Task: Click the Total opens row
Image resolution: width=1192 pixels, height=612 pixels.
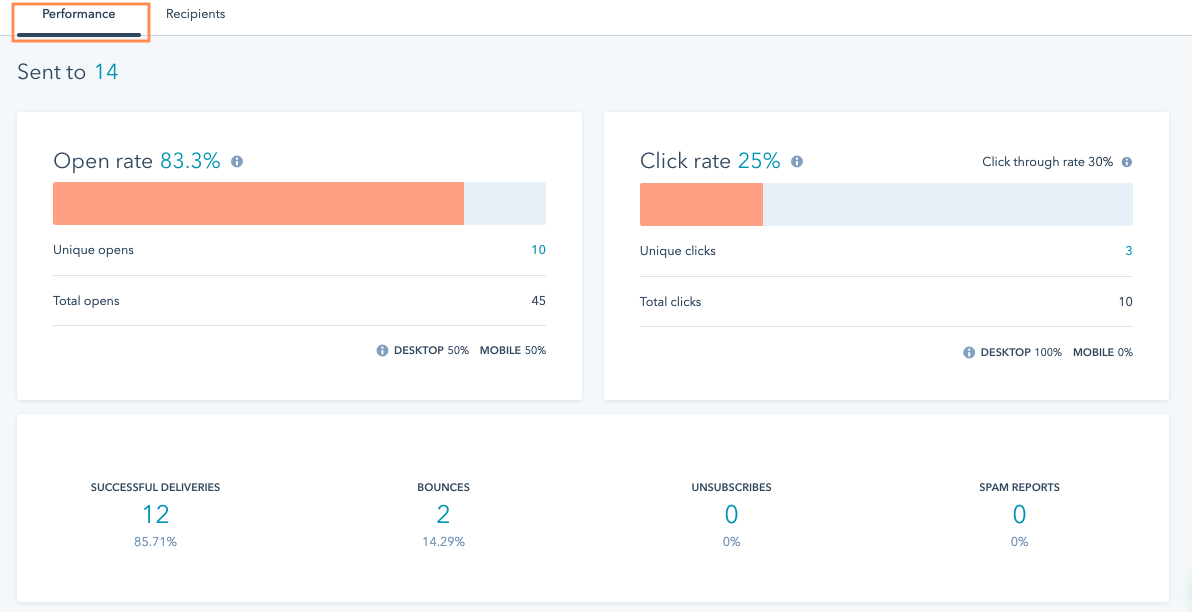Action: click(300, 301)
